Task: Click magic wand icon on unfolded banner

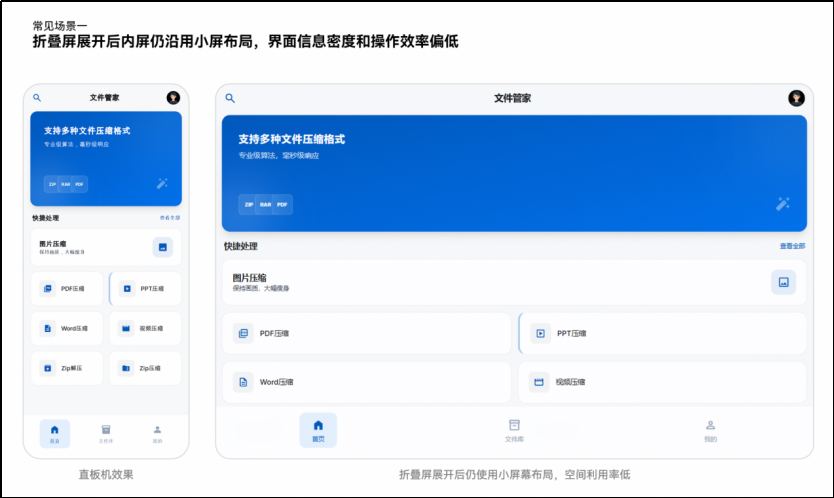Action: click(x=782, y=204)
